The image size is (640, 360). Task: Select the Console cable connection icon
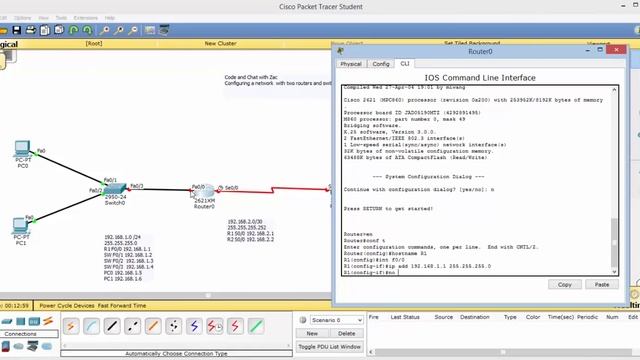click(x=91, y=326)
